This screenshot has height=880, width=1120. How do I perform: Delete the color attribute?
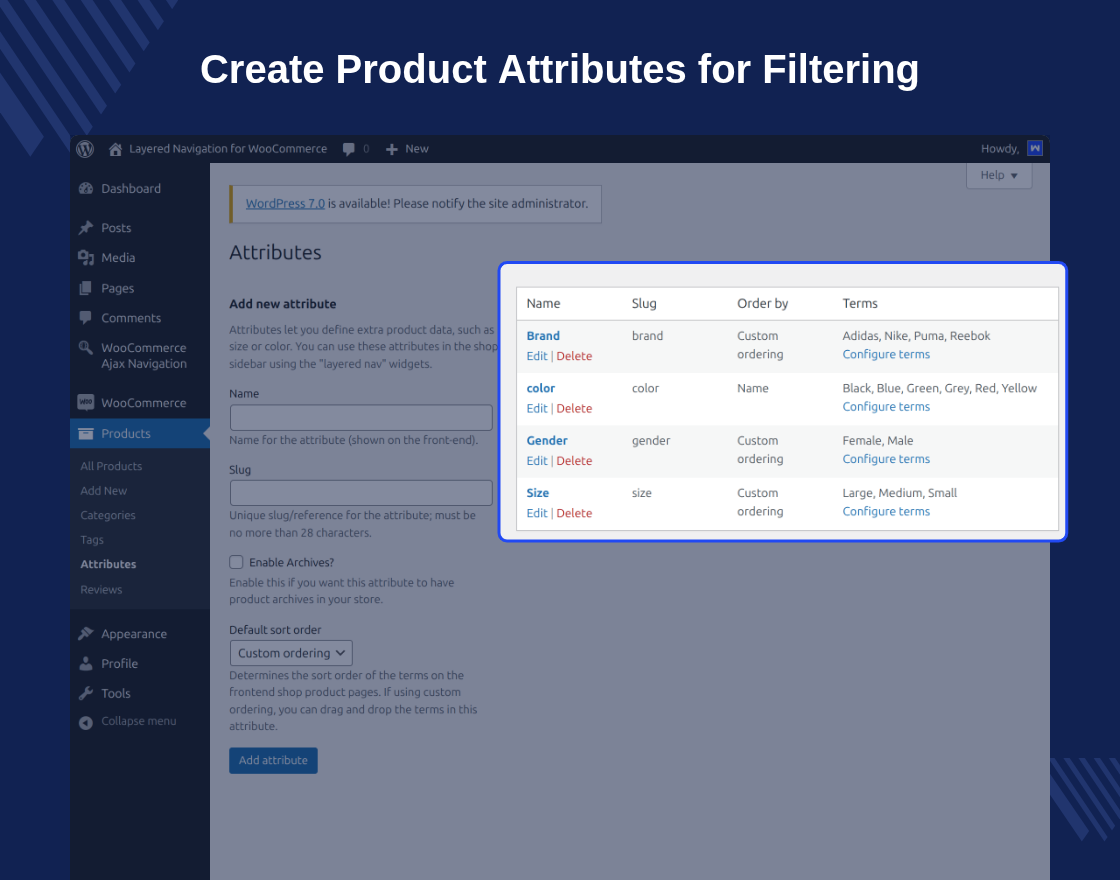pos(574,409)
